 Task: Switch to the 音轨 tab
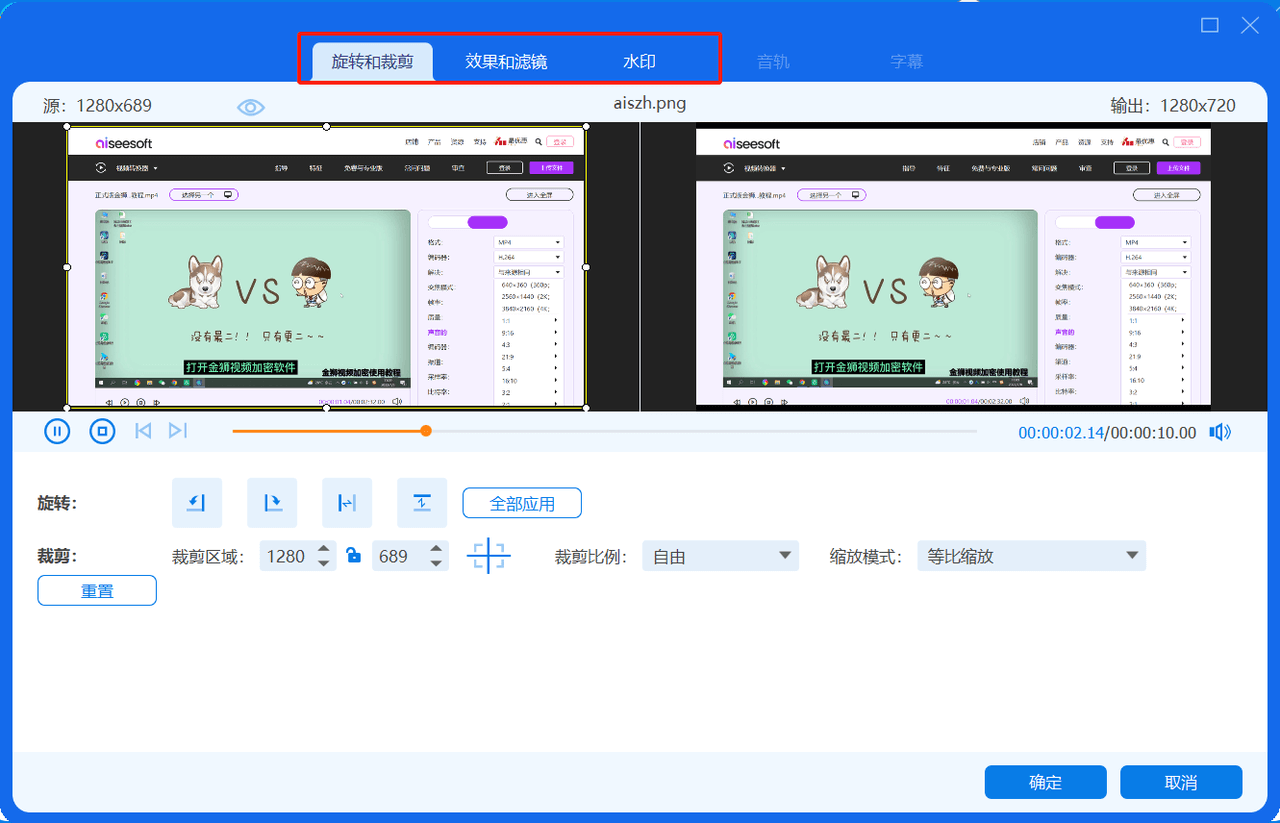tap(773, 61)
